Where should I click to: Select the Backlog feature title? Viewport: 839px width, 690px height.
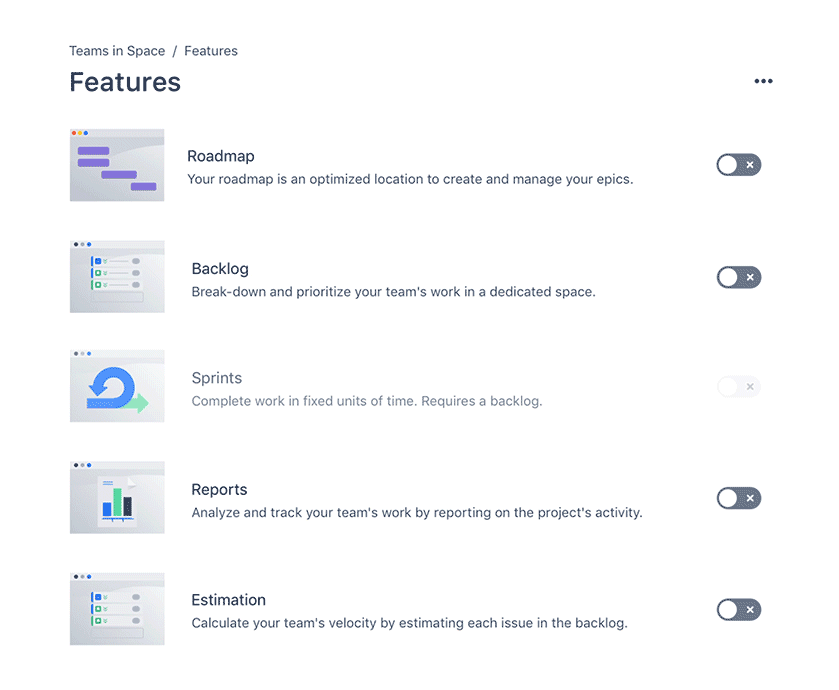coord(220,269)
